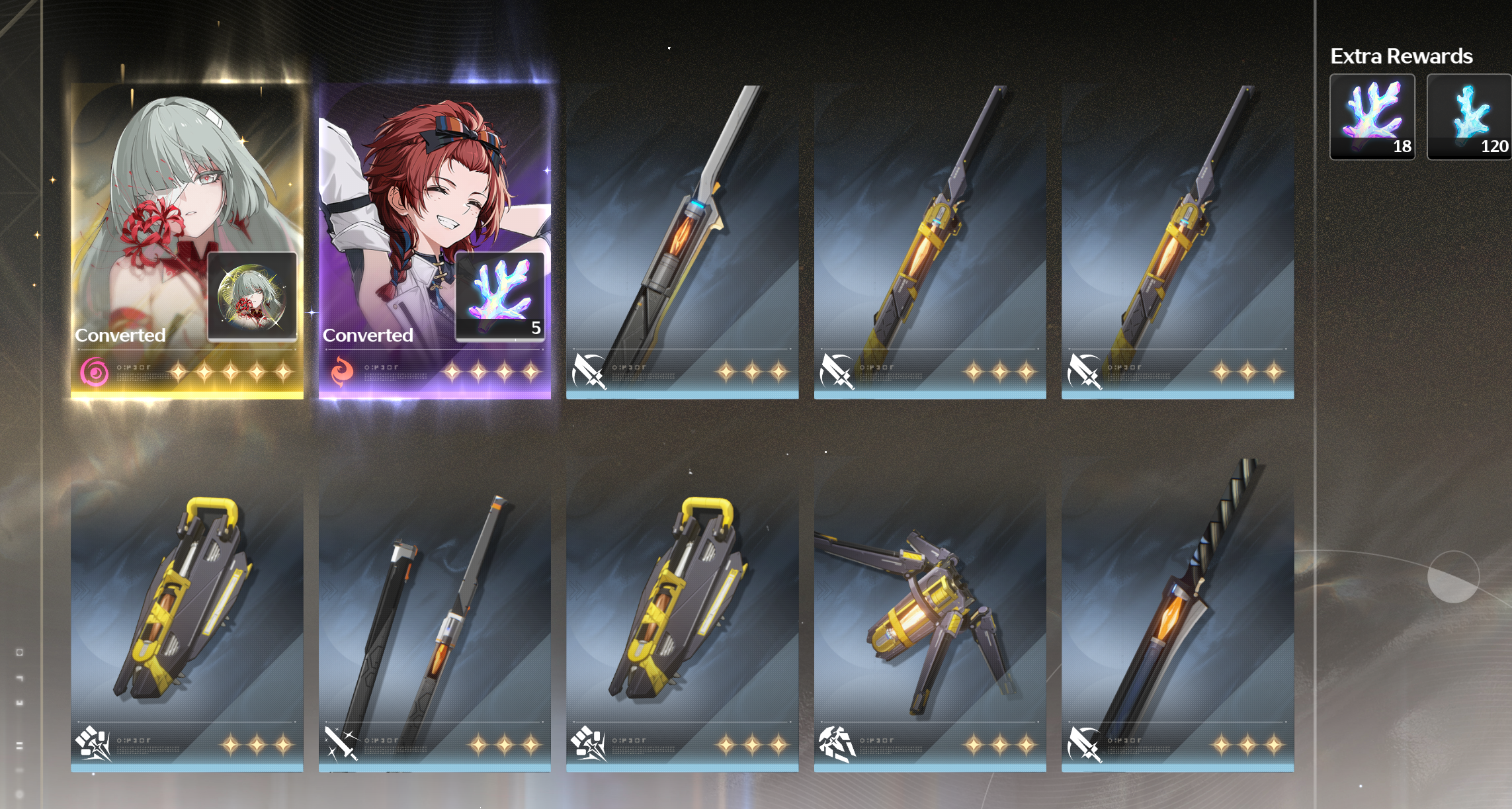Click the pistols weapon-type icon on dual-gun card
This screenshot has width=1512, height=809.
pos(341,744)
